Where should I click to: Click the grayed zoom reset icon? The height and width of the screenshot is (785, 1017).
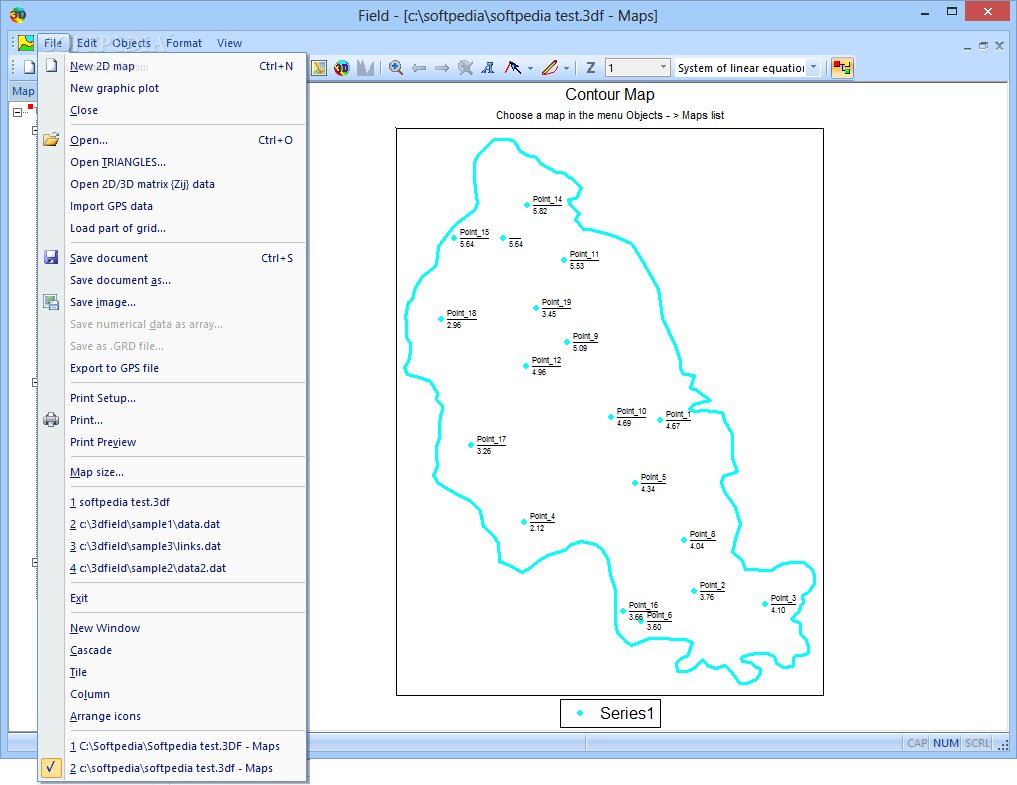coord(465,67)
